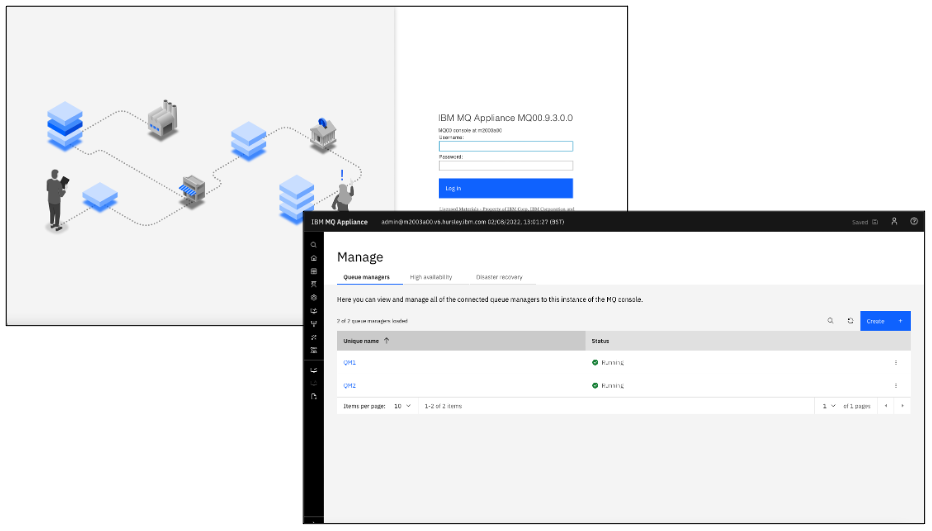Open the QM2 queue manager link
The height and width of the screenshot is (531, 932).
point(350,385)
